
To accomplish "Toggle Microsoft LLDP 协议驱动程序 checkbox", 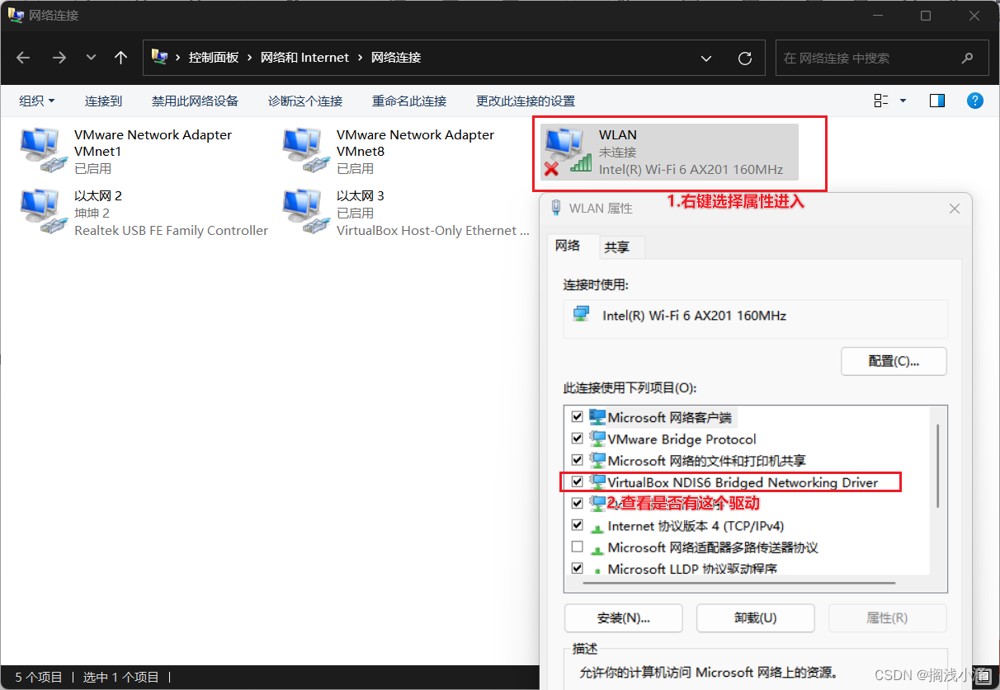I will [577, 568].
